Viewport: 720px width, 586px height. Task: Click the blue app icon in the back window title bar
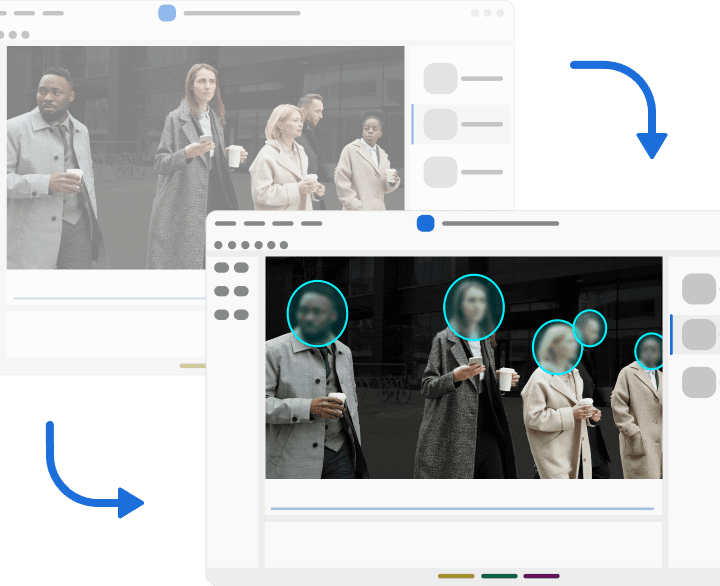167,13
